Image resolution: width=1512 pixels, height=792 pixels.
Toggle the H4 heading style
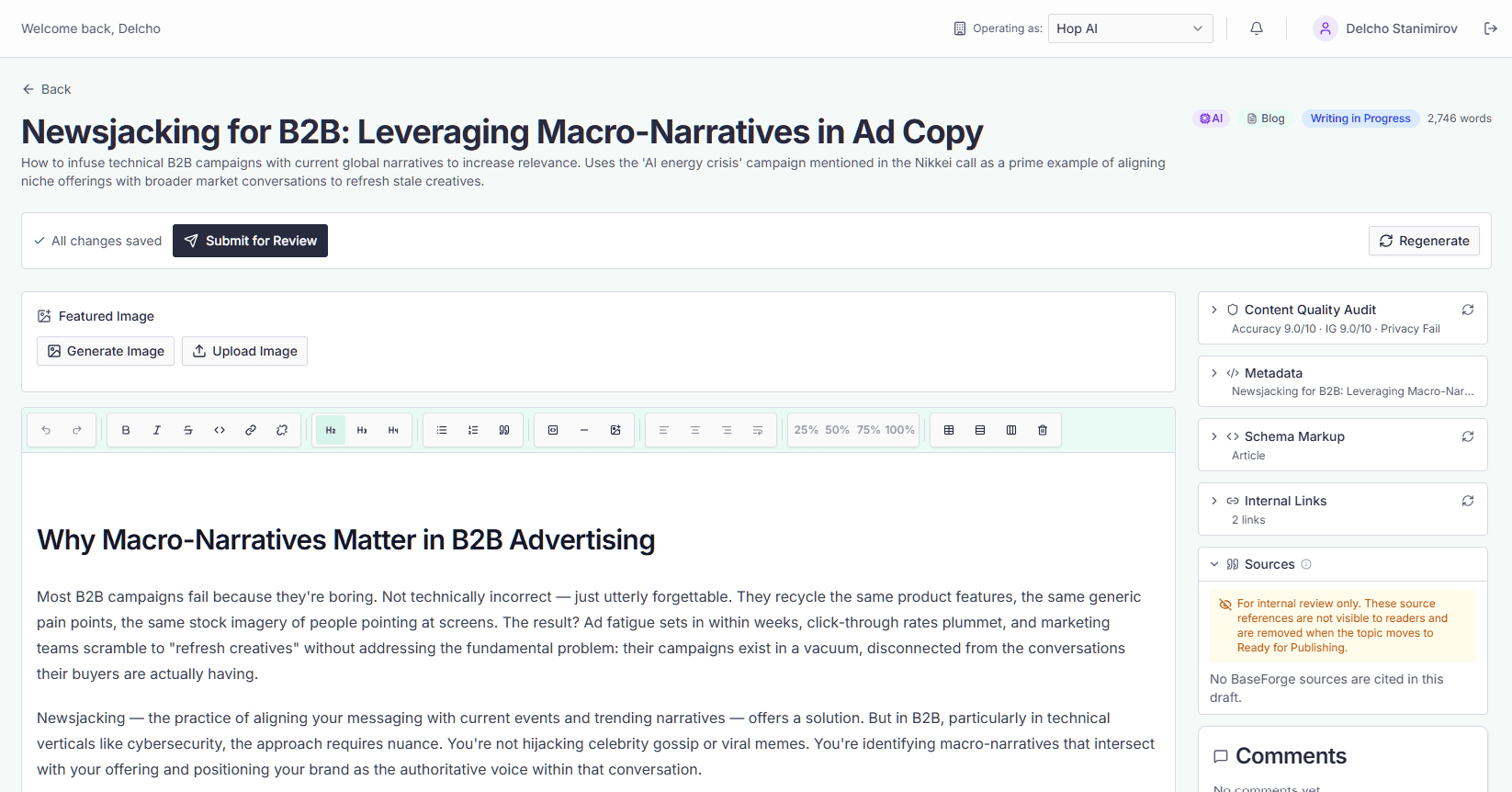[x=393, y=430]
